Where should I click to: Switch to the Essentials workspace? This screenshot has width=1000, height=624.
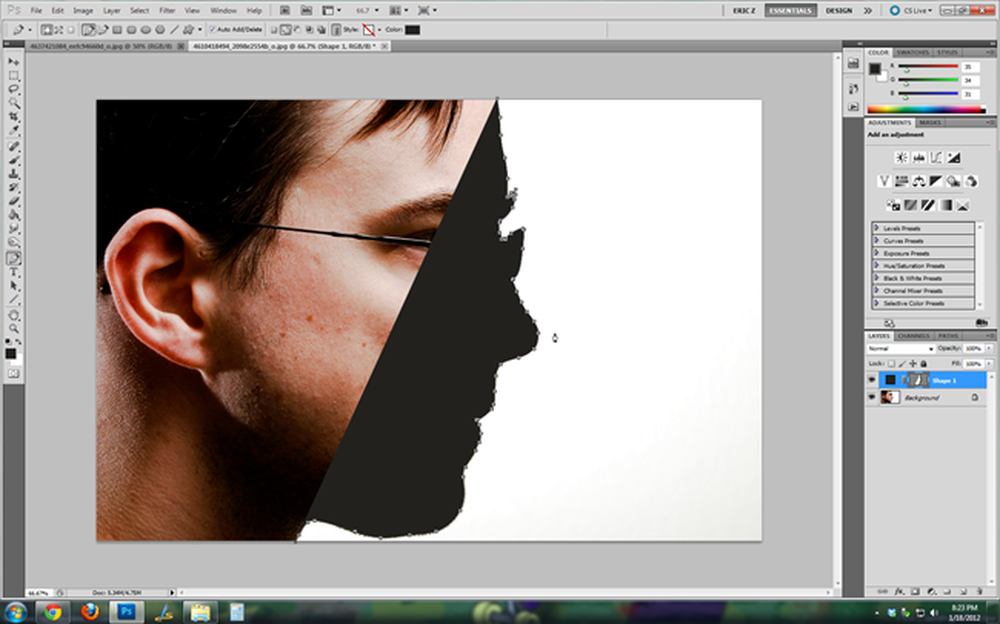[x=790, y=11]
